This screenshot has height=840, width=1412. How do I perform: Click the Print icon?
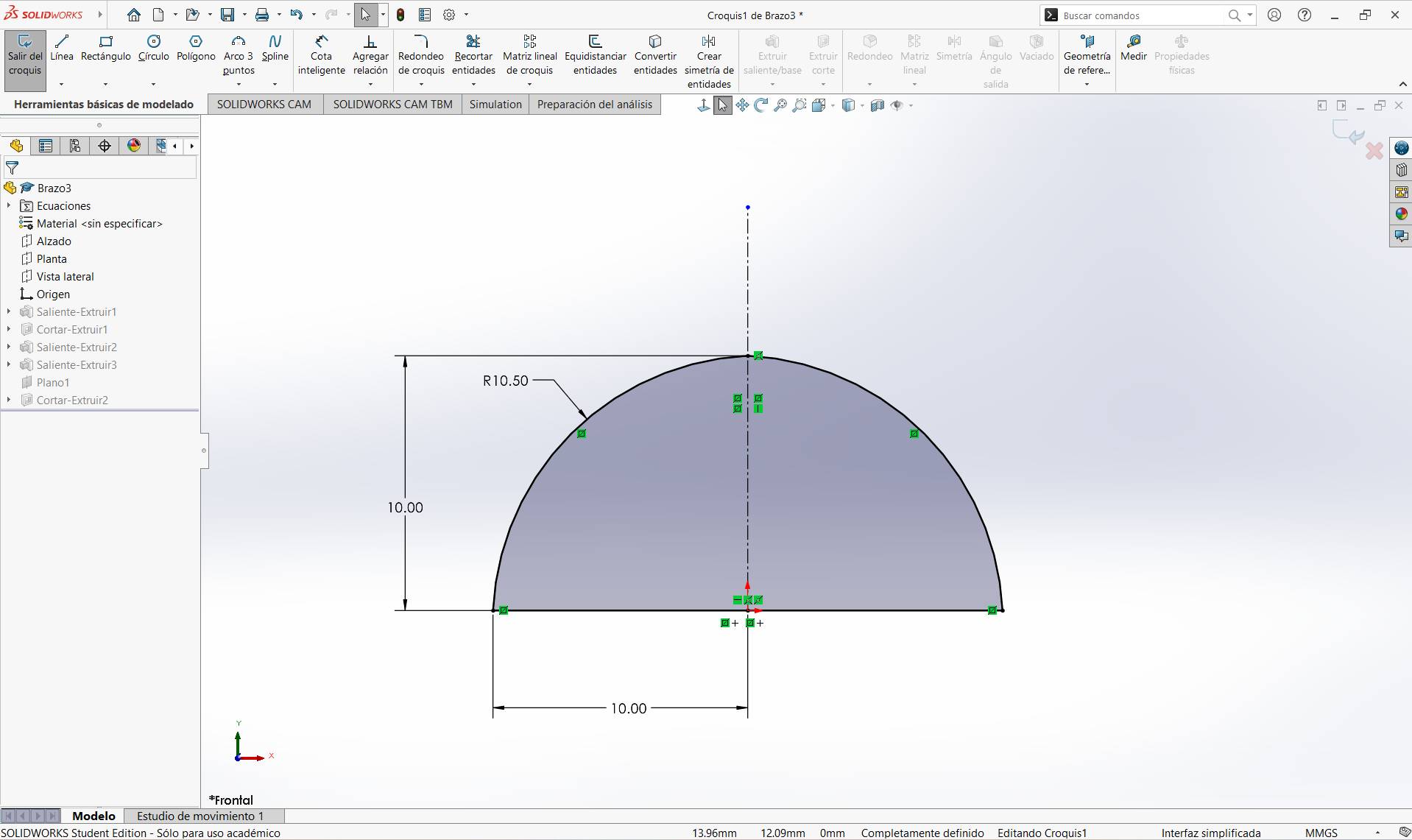pyautogui.click(x=262, y=15)
